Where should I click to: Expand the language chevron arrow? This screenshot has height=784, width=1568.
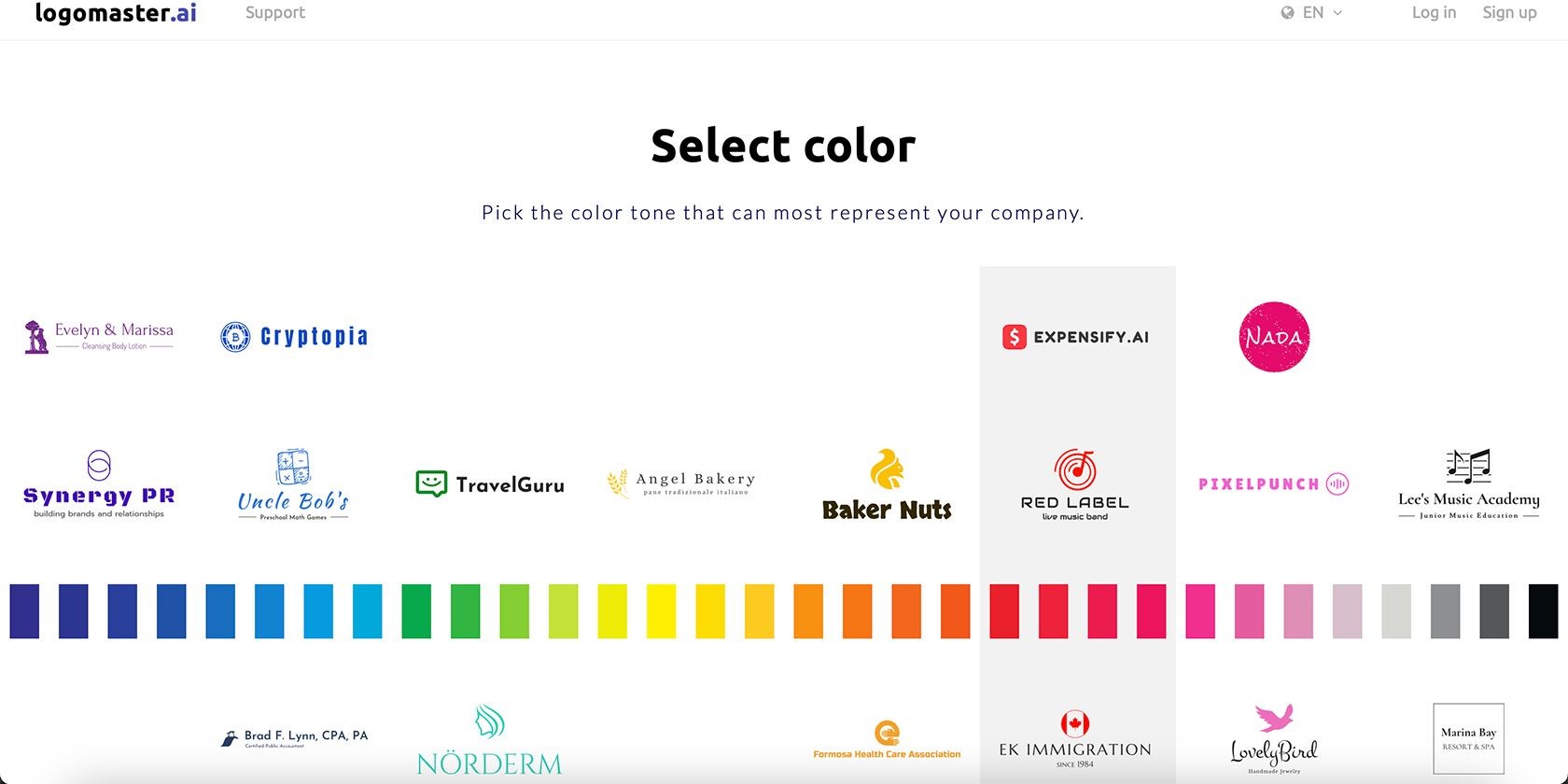pyautogui.click(x=1337, y=13)
